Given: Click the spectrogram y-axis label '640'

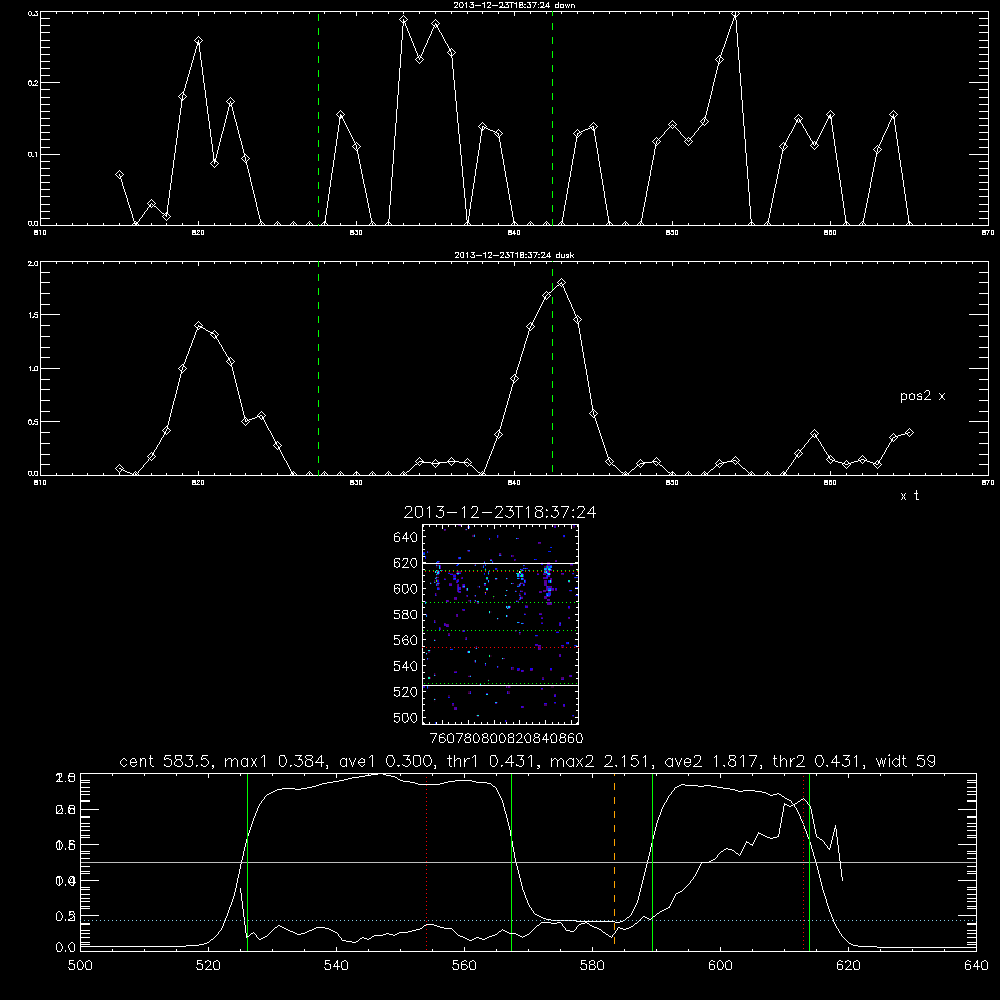Looking at the screenshot, I should 406,538.
